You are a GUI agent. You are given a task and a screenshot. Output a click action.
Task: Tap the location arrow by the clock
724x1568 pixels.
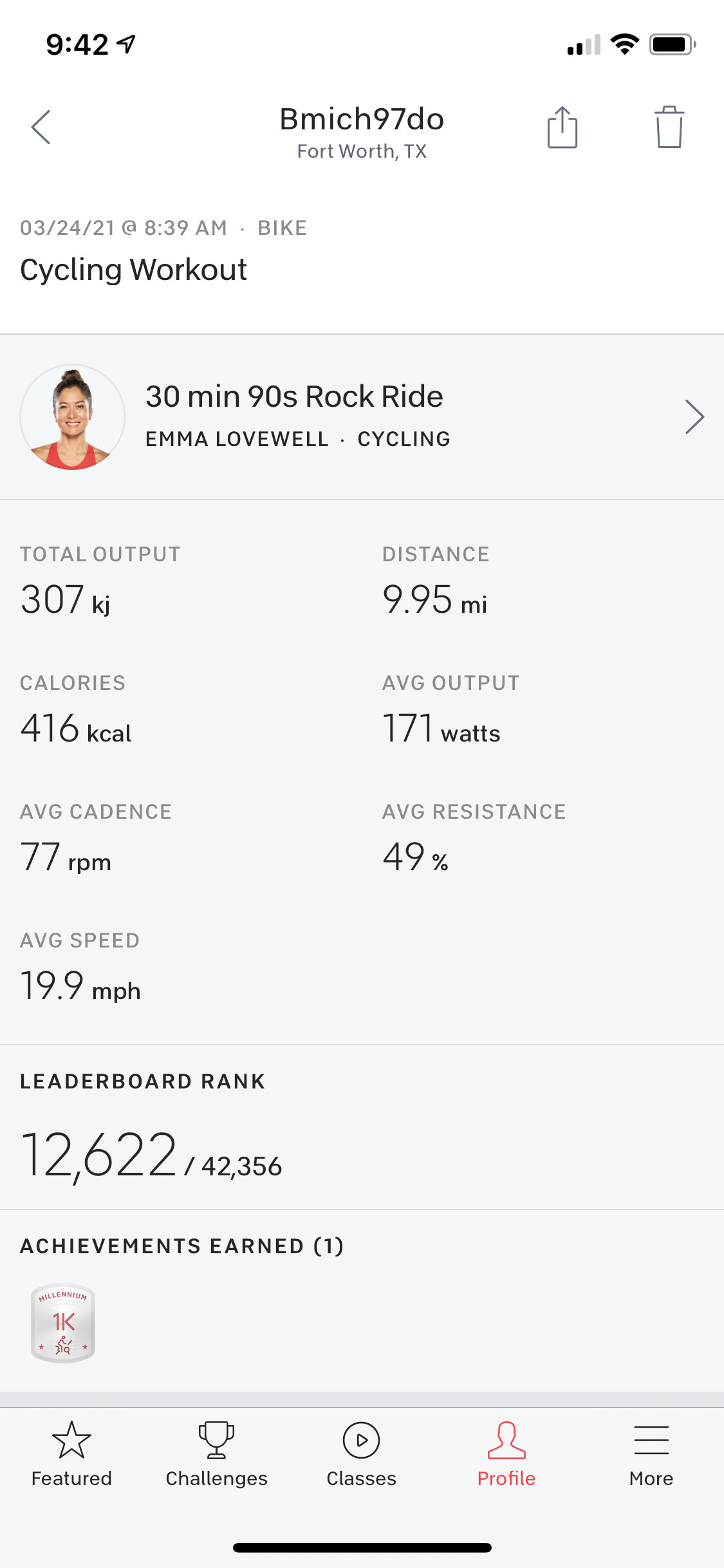point(126,44)
